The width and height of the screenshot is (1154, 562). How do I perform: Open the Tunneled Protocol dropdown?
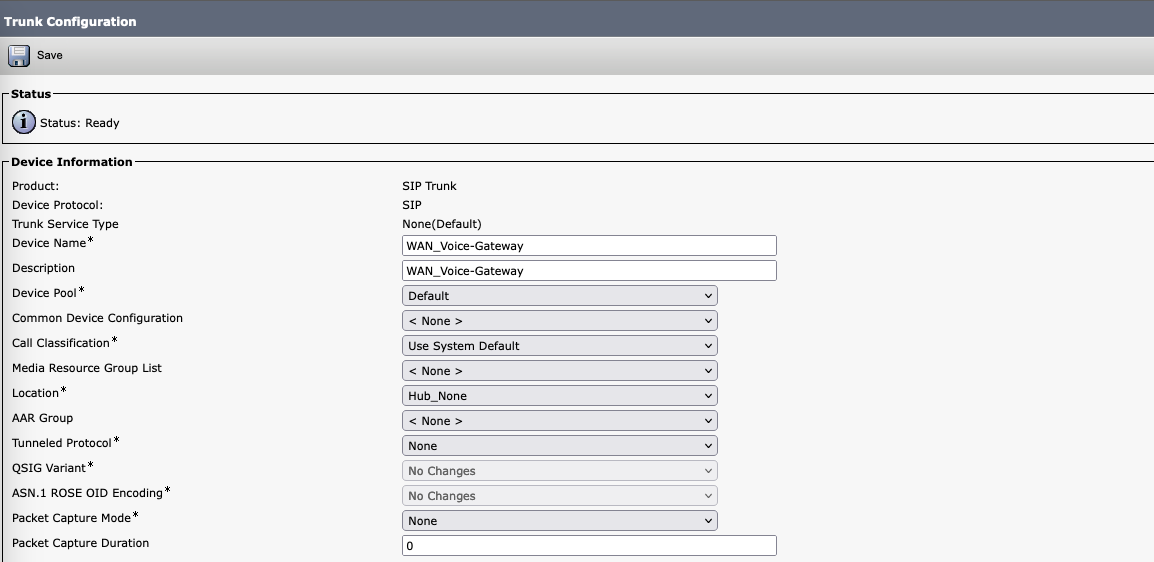[559, 446]
